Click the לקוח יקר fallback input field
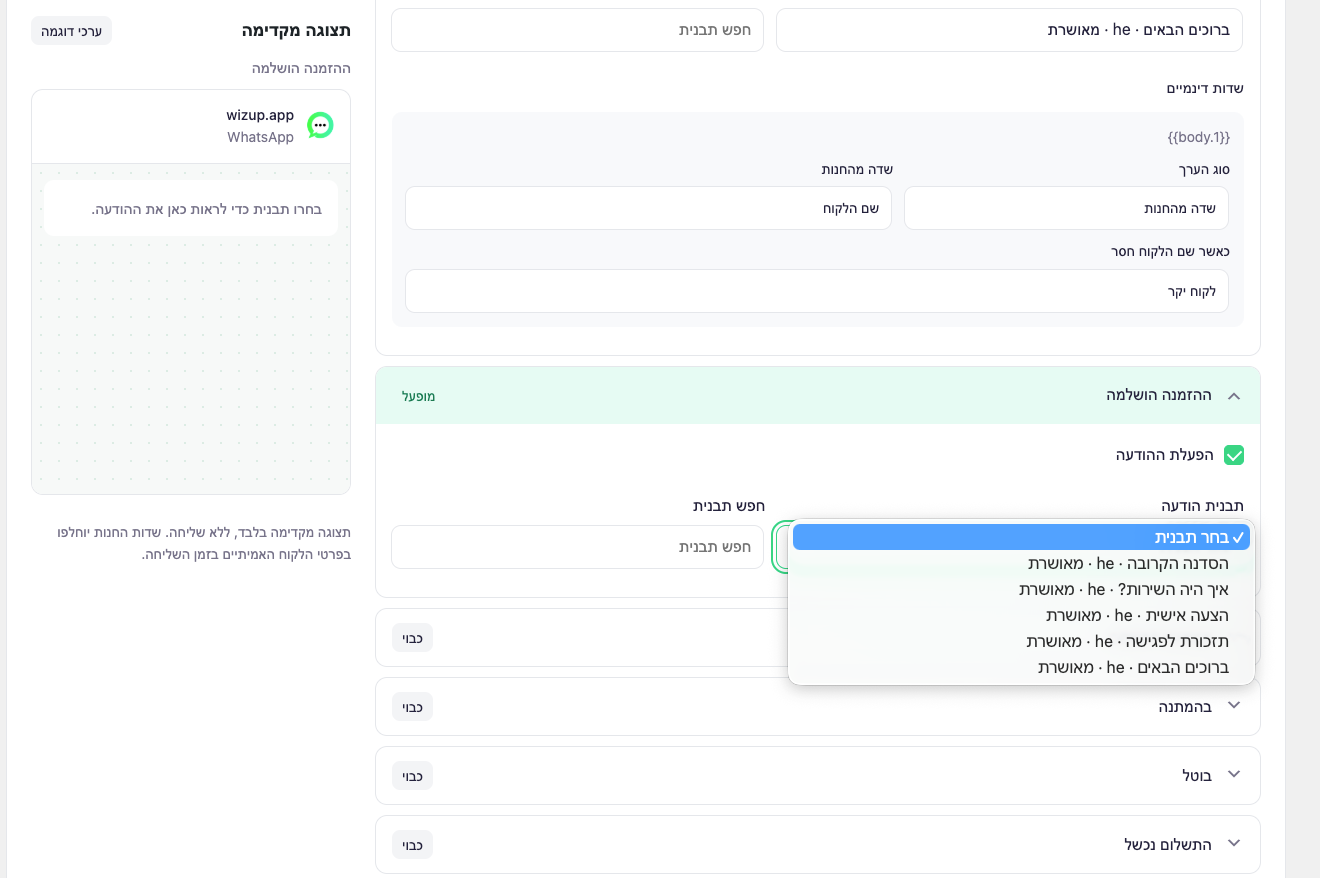The height and width of the screenshot is (878, 1320). (817, 291)
